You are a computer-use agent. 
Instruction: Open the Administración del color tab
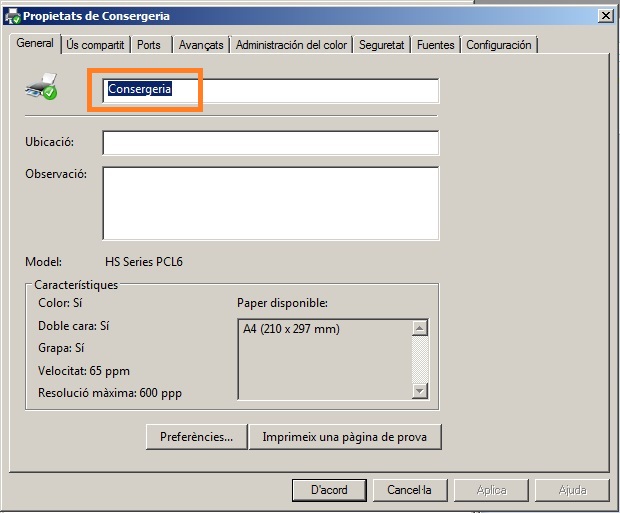coord(291,45)
